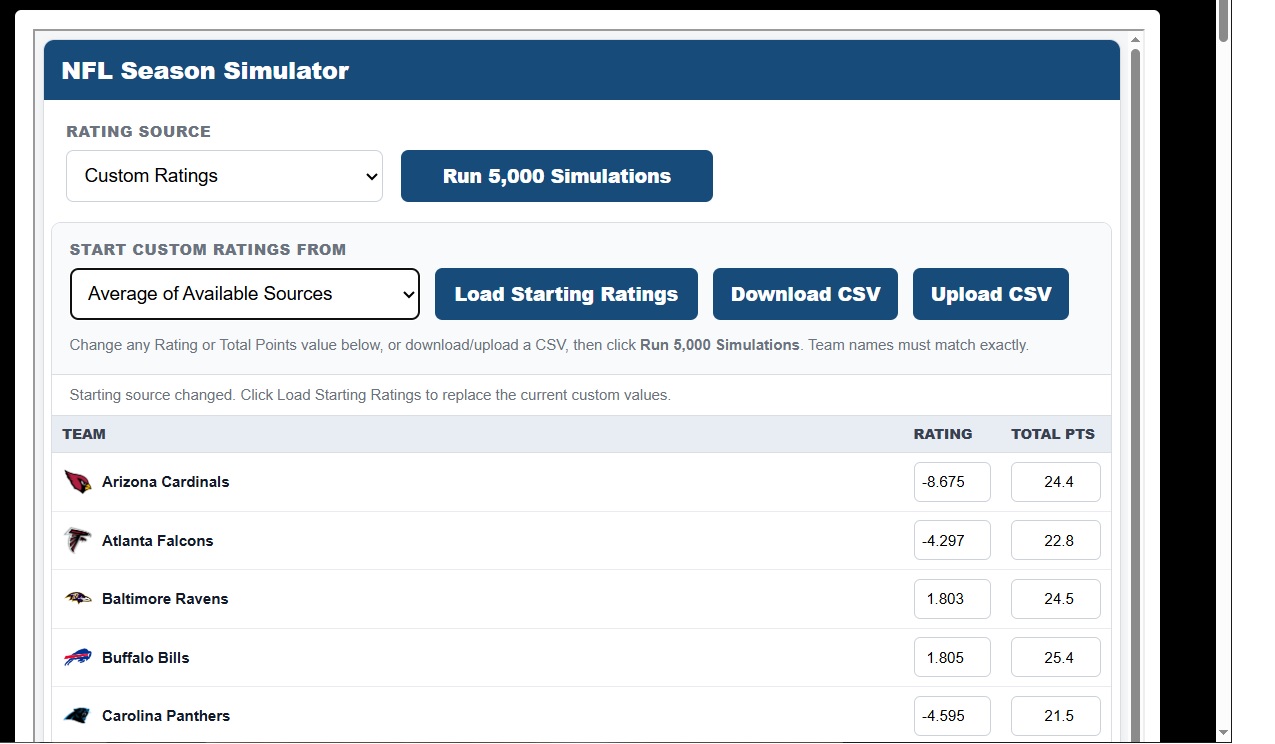Open the Start Custom Ratings From dropdown

pos(245,294)
